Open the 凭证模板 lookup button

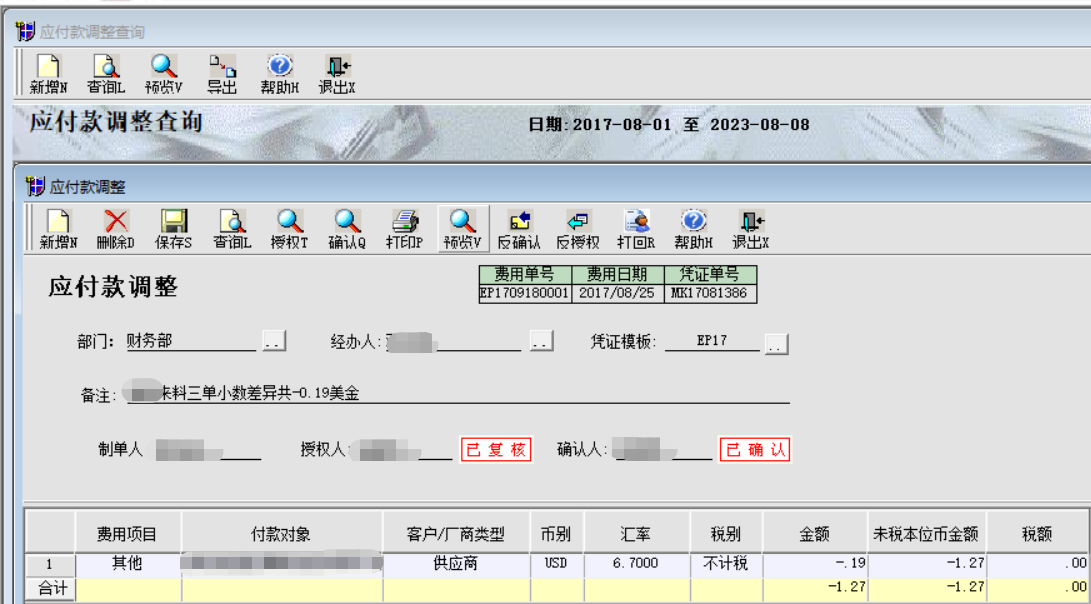[x=777, y=344]
